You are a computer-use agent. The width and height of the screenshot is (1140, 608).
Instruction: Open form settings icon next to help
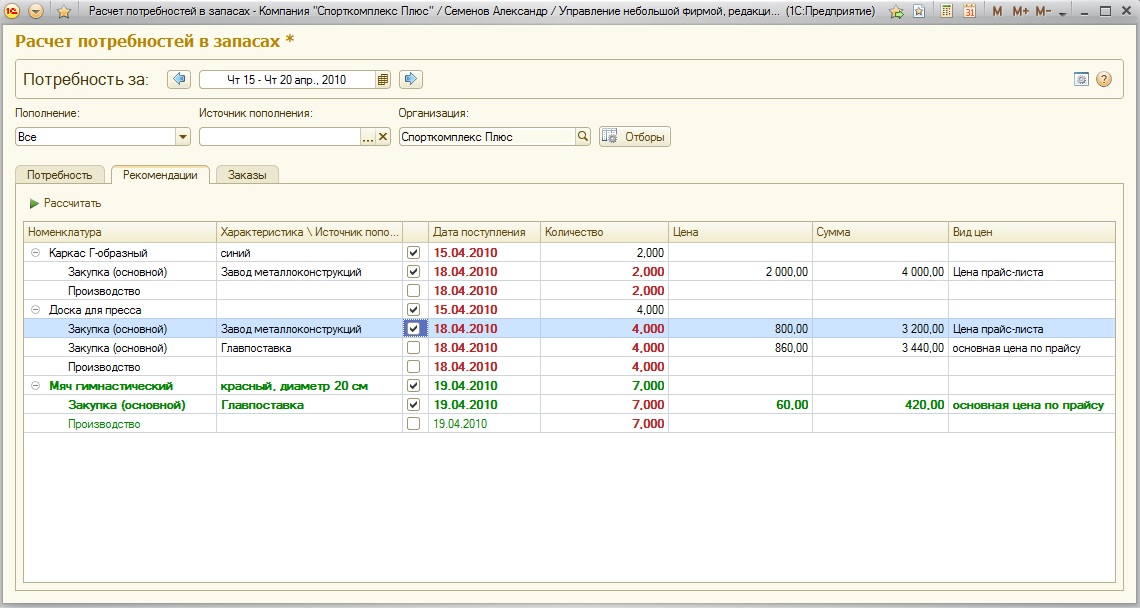click(1081, 80)
